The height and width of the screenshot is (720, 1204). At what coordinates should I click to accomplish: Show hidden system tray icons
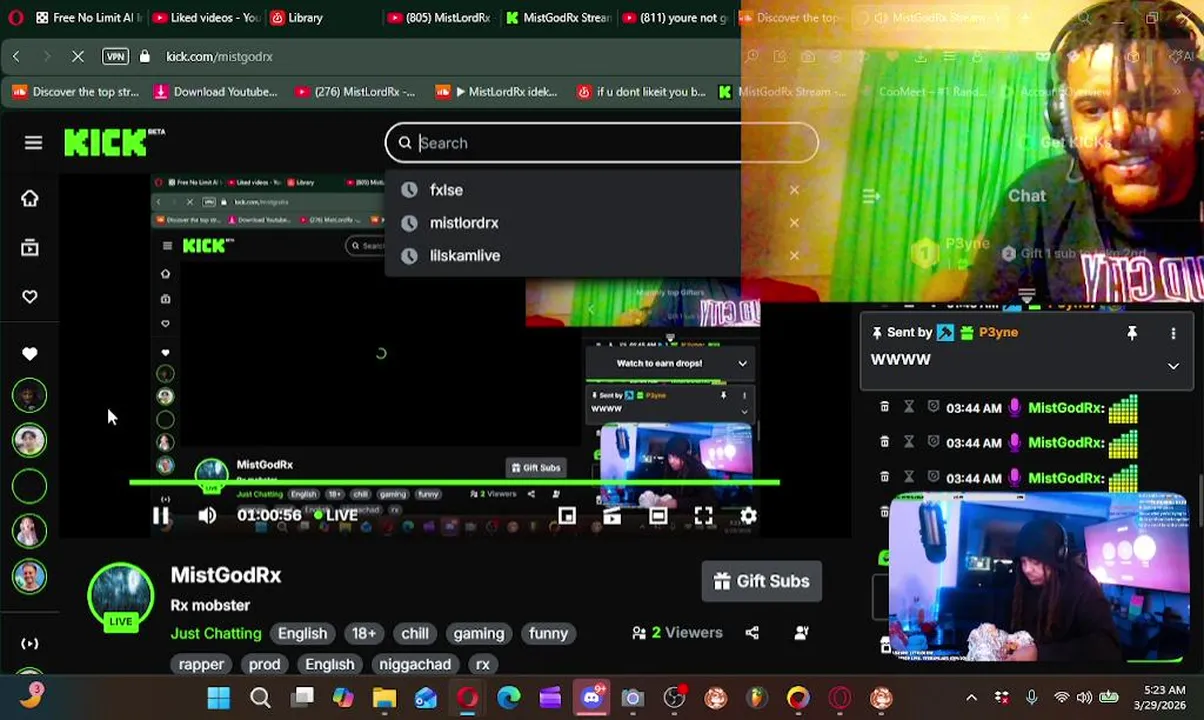(x=971, y=698)
